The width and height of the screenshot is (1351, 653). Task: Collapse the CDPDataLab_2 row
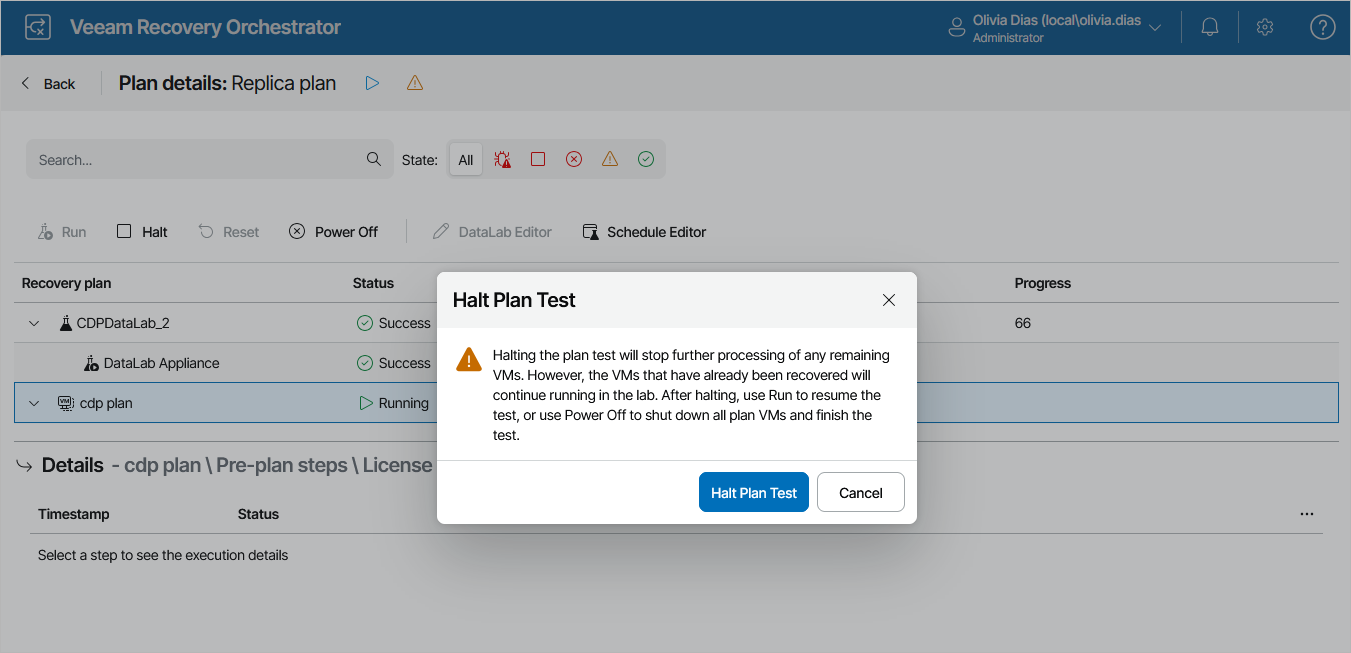tap(33, 322)
